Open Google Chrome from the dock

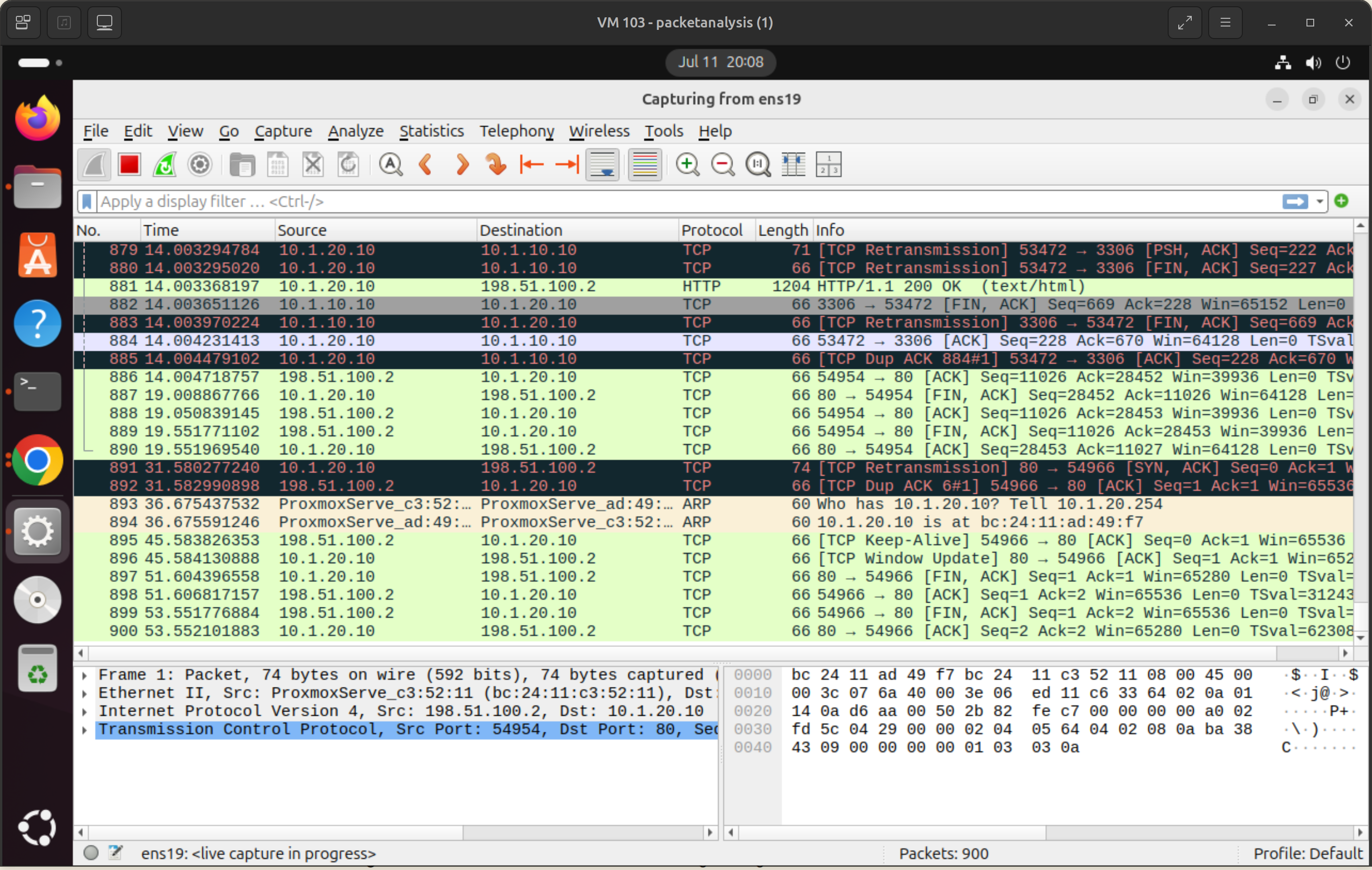38,460
